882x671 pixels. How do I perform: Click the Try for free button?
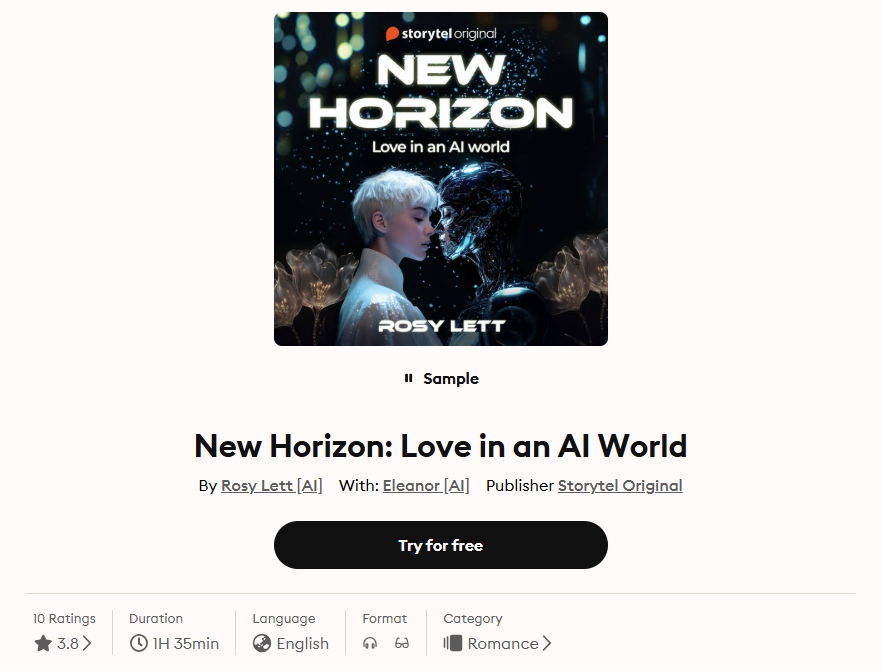441,545
